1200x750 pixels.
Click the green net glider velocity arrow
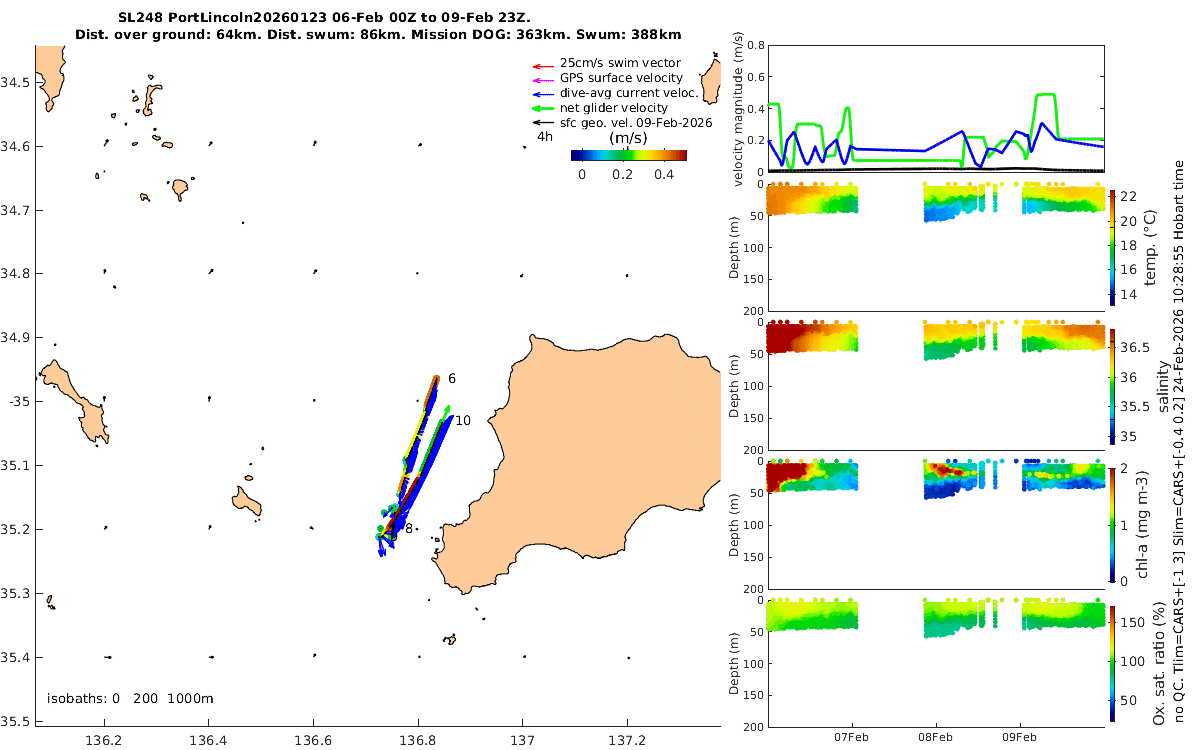[541, 108]
